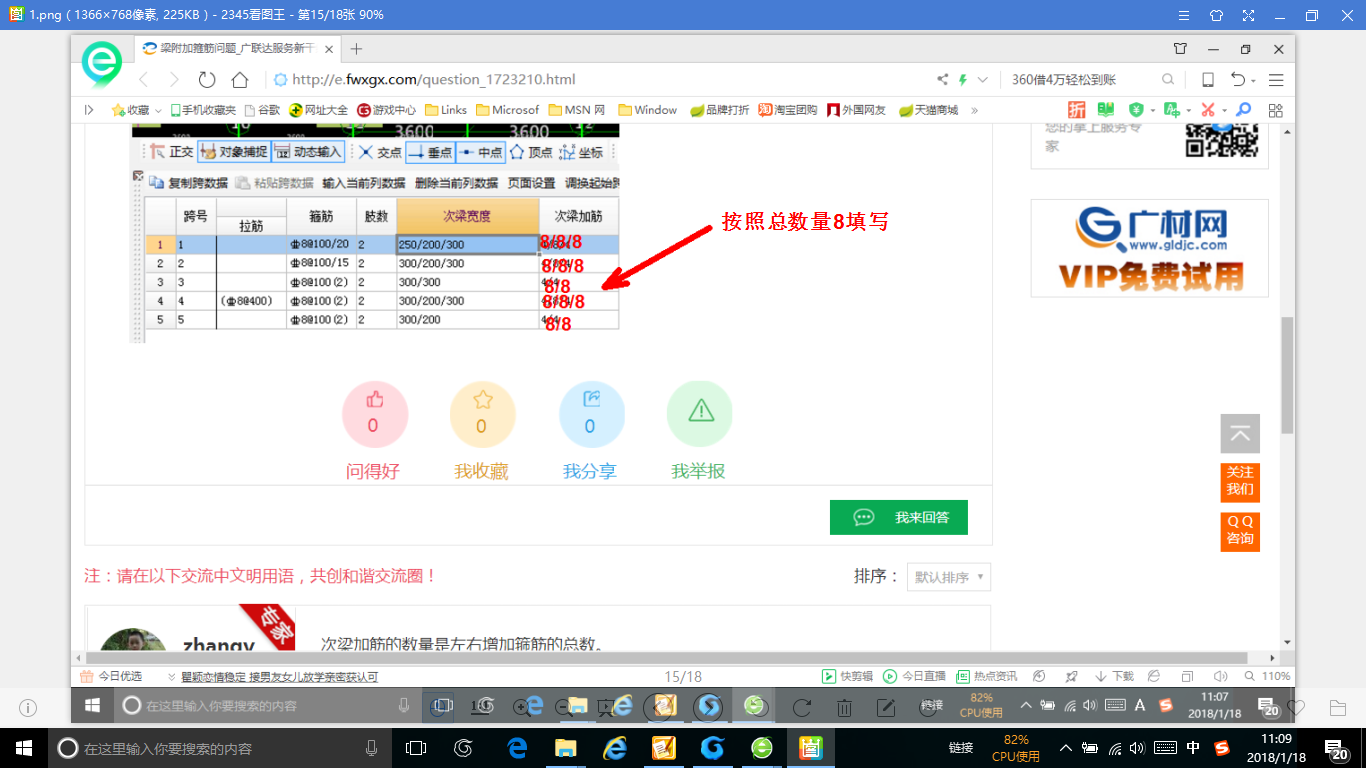This screenshot has height=768, width=1366.
Task: Open dropdown arrow beside ¥ shield icon
Action: tap(1152, 111)
